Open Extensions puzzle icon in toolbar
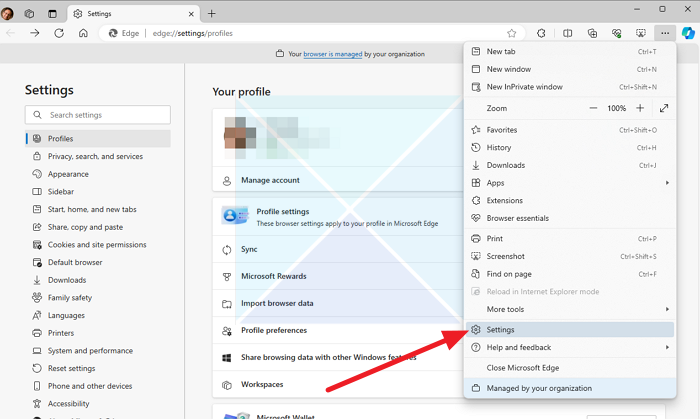 click(x=541, y=33)
